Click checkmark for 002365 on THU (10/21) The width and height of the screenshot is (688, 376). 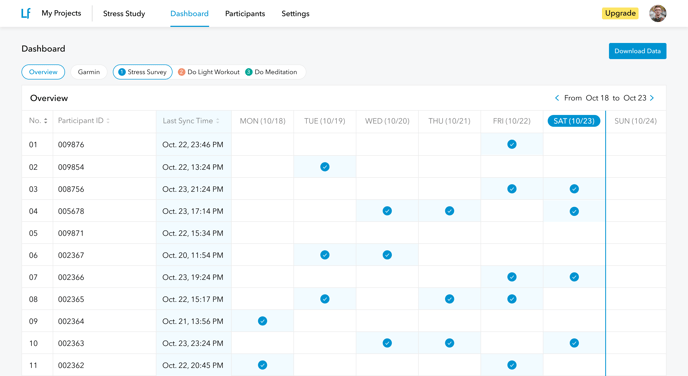[x=449, y=299]
